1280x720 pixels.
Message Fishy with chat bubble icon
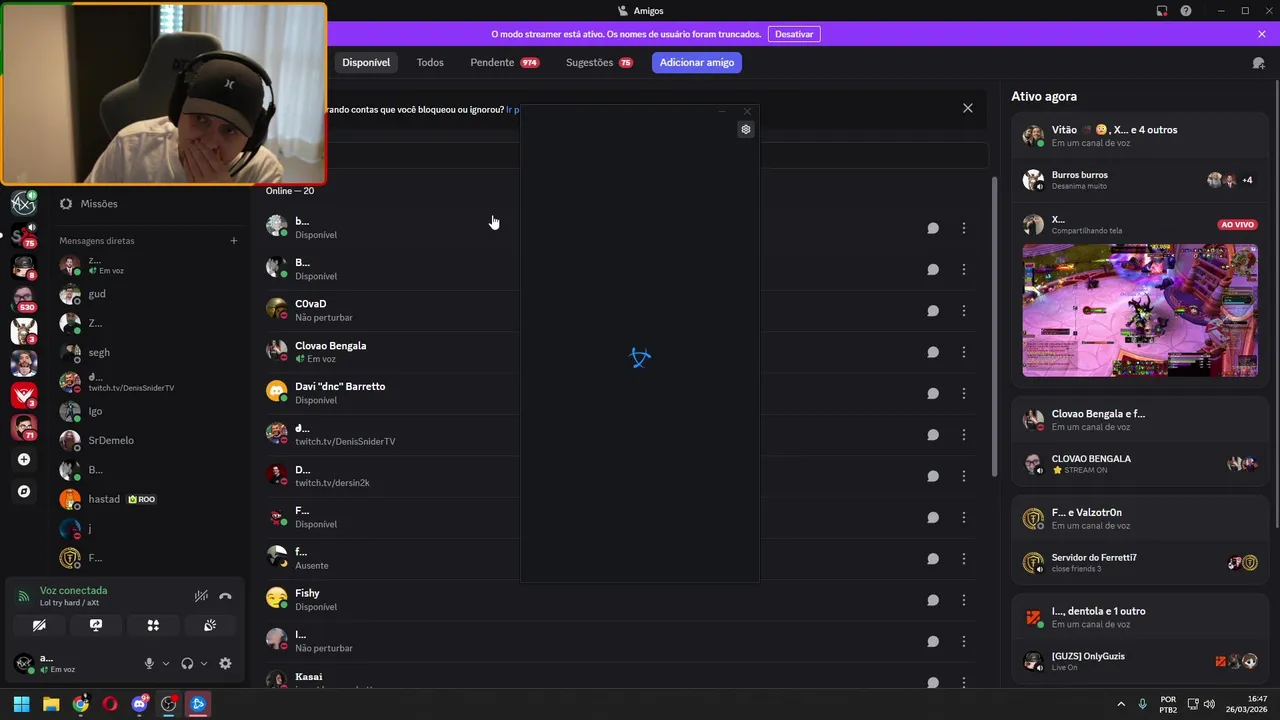point(932,600)
